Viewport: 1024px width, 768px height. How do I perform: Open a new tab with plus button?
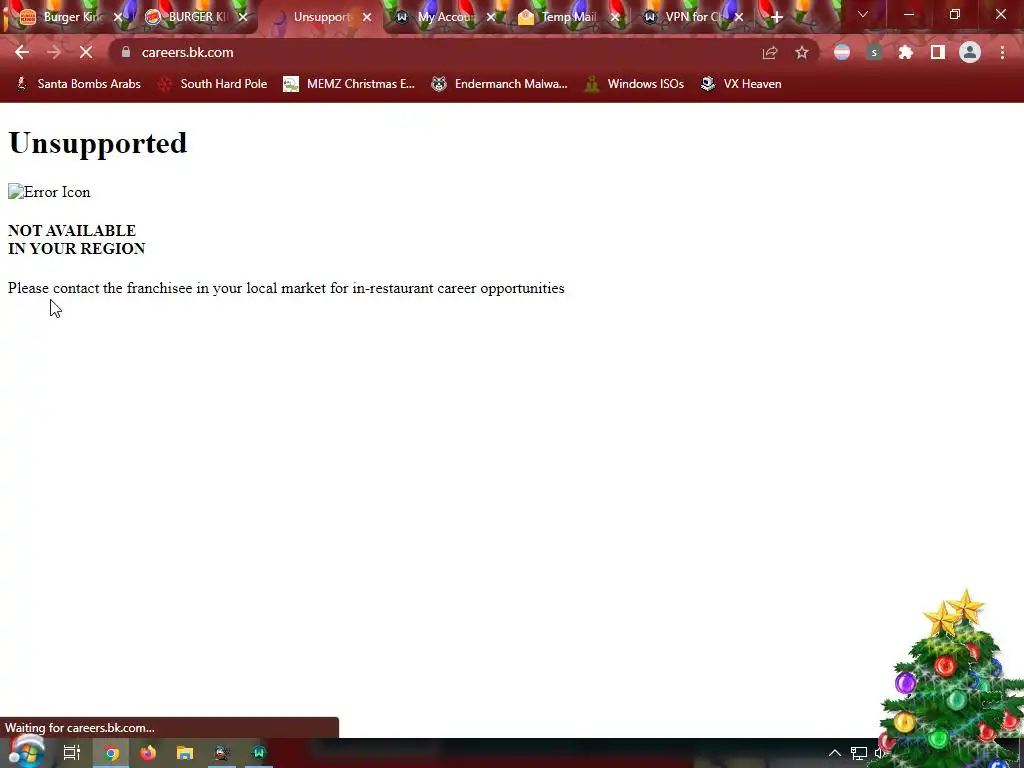click(x=776, y=18)
